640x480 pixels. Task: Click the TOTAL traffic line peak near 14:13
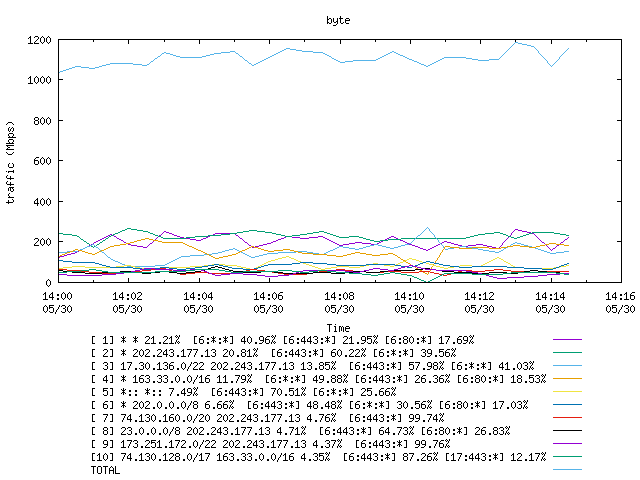(516, 42)
